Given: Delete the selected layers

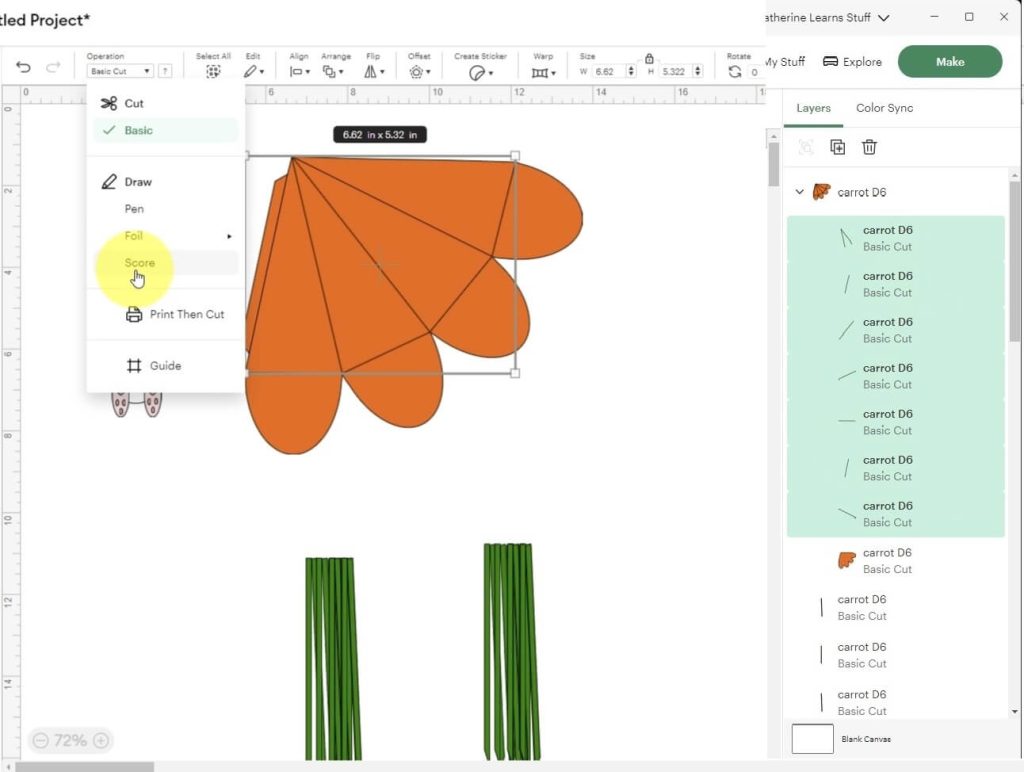Looking at the screenshot, I should pos(869,147).
